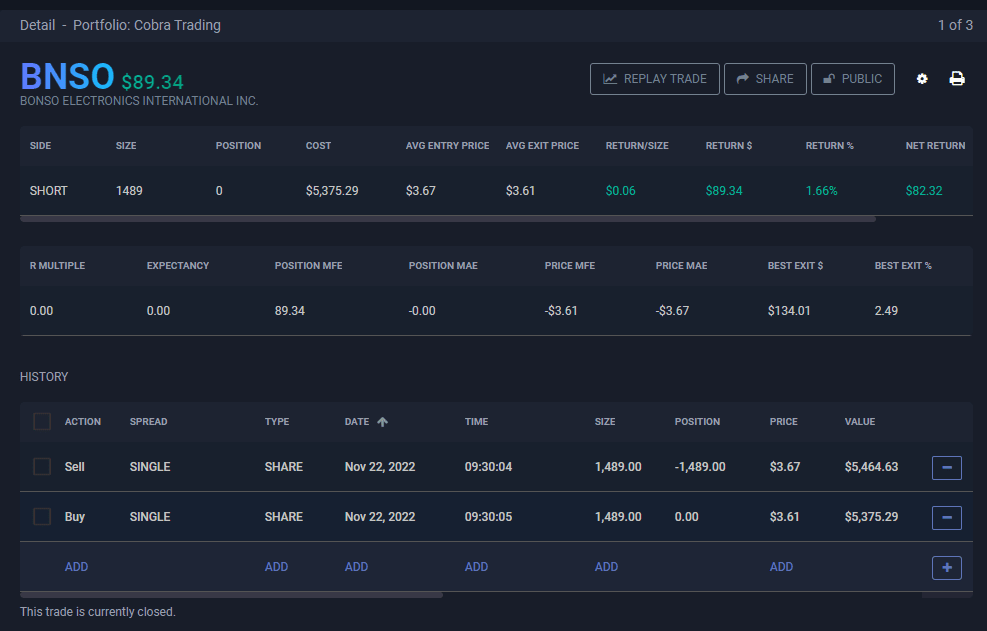
Task: Select all history rows via header checkbox
Action: [x=42, y=422]
